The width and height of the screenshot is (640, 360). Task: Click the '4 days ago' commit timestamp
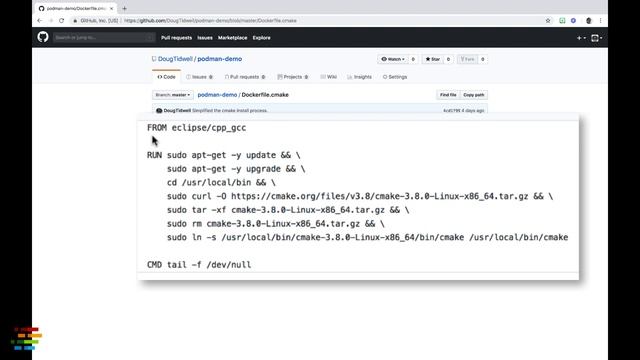(x=473, y=111)
